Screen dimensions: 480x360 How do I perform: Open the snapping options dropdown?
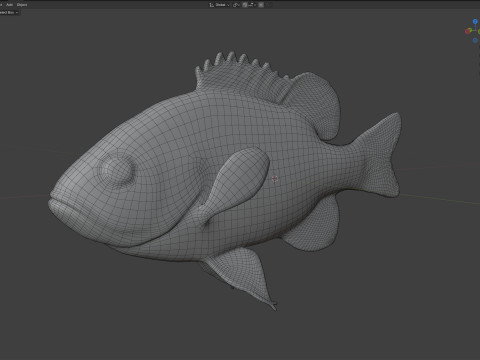coord(252,5)
